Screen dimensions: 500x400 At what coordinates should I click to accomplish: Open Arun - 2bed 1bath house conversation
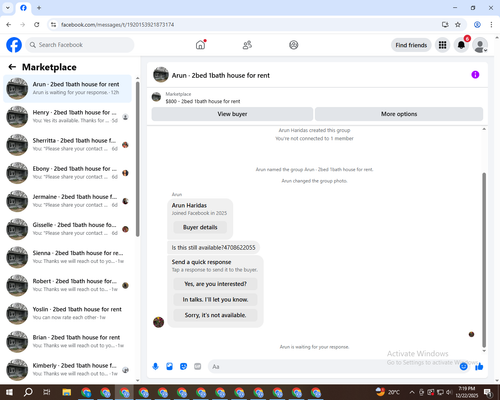click(67, 89)
